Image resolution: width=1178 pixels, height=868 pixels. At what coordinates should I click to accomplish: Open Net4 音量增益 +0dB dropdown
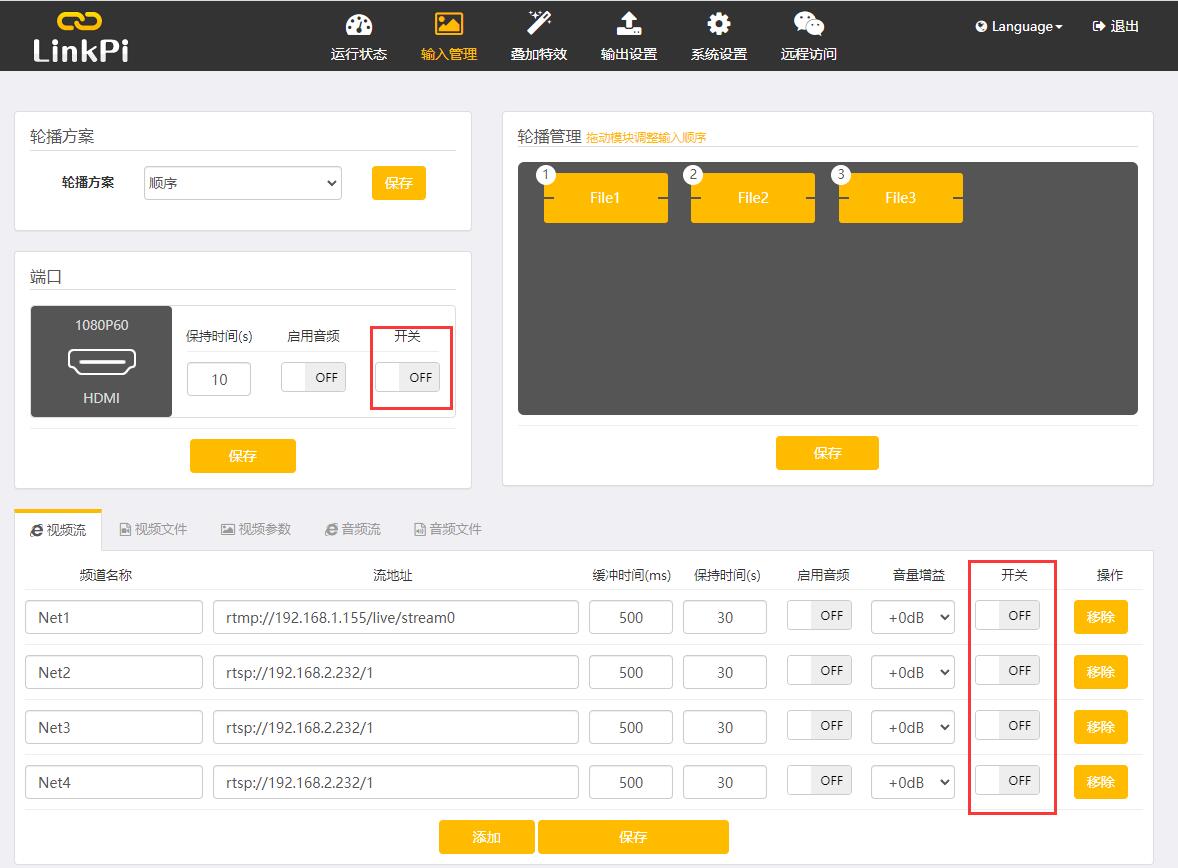[x=913, y=782]
